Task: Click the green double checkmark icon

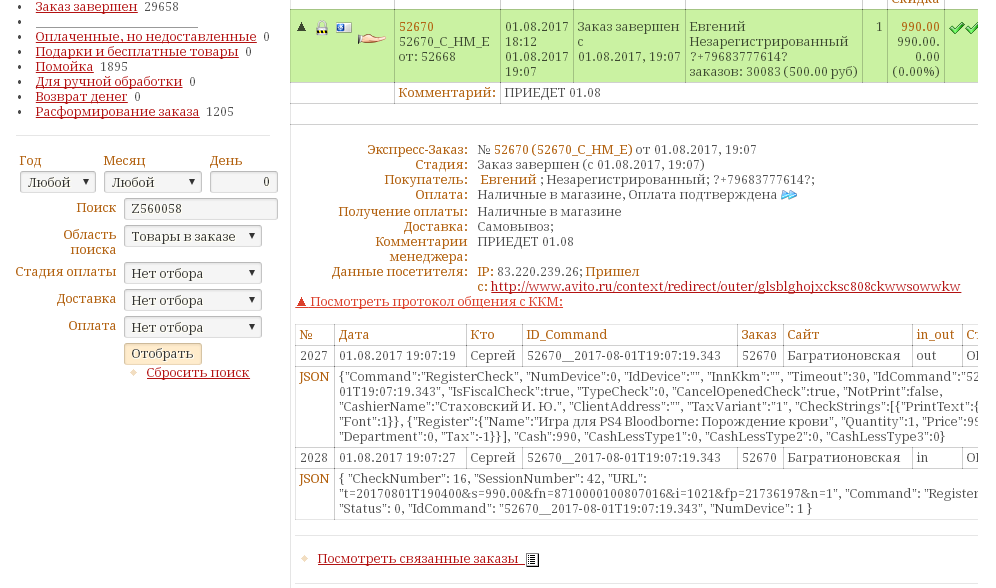Action: click(963, 28)
